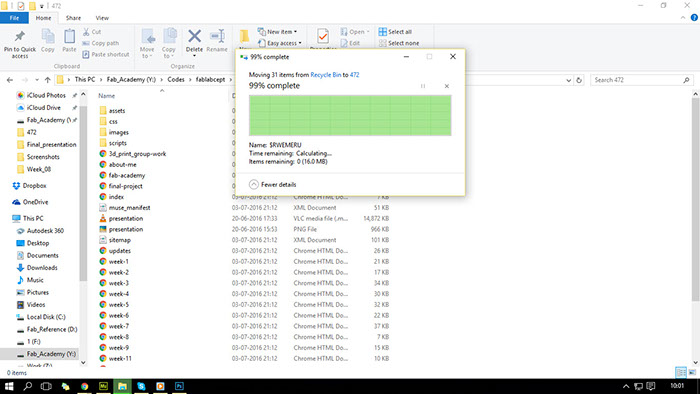The width and height of the screenshot is (700, 394).
Task: Click the Copy icon in Clipboard group
Action: pos(48,37)
